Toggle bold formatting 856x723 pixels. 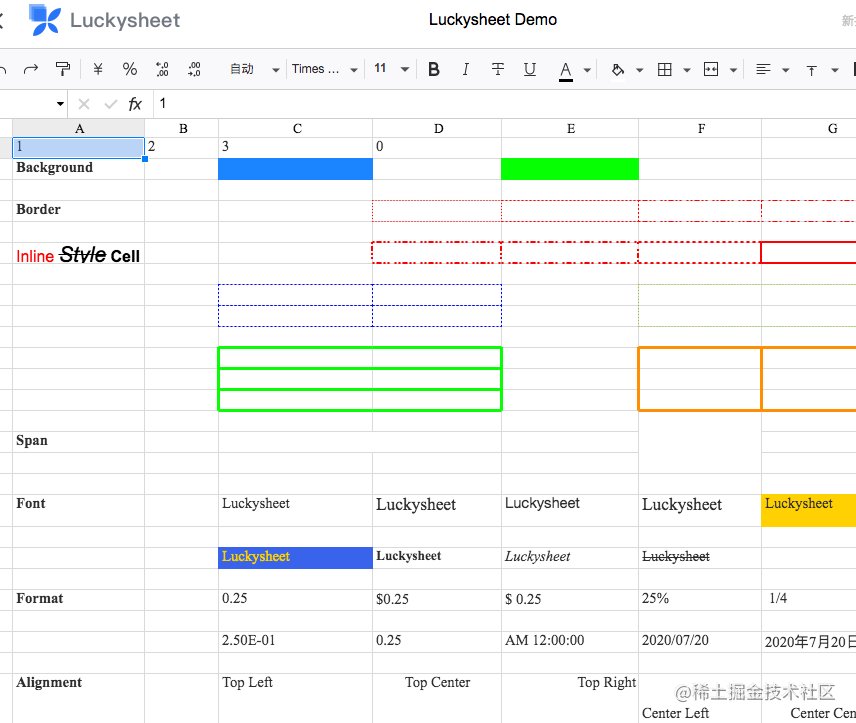[434, 69]
